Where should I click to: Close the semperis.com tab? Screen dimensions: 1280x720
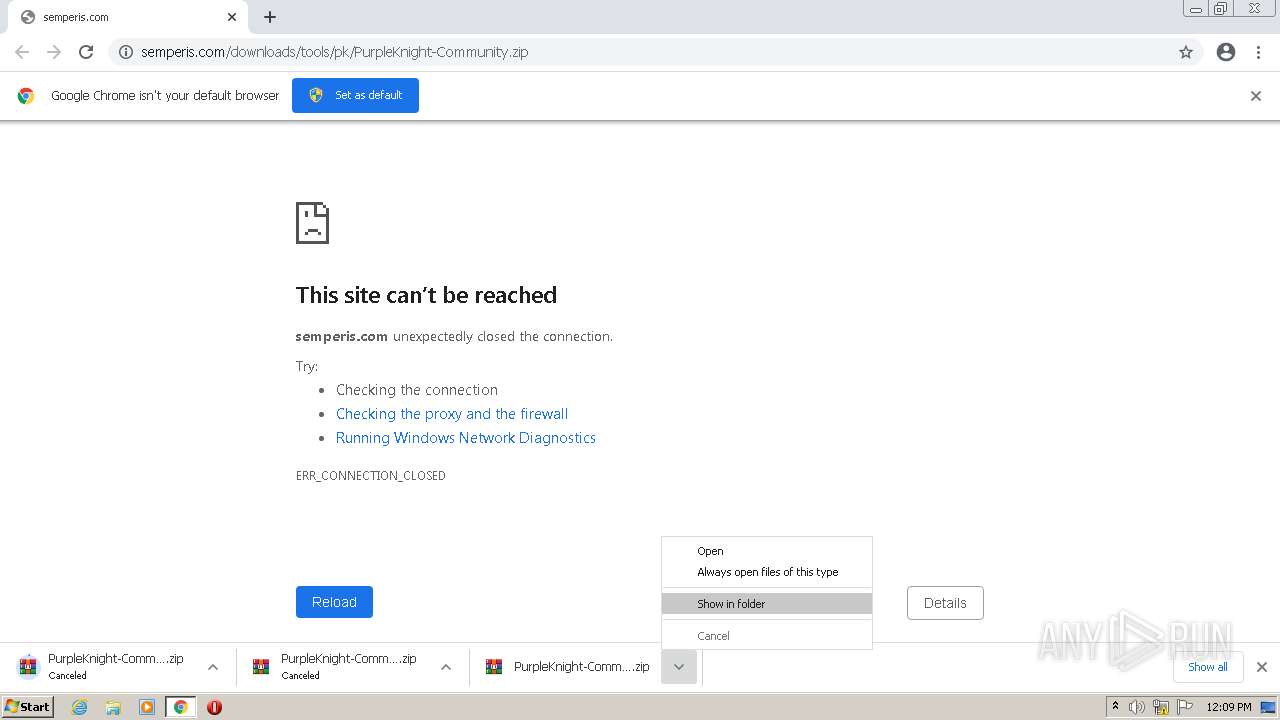[x=232, y=17]
